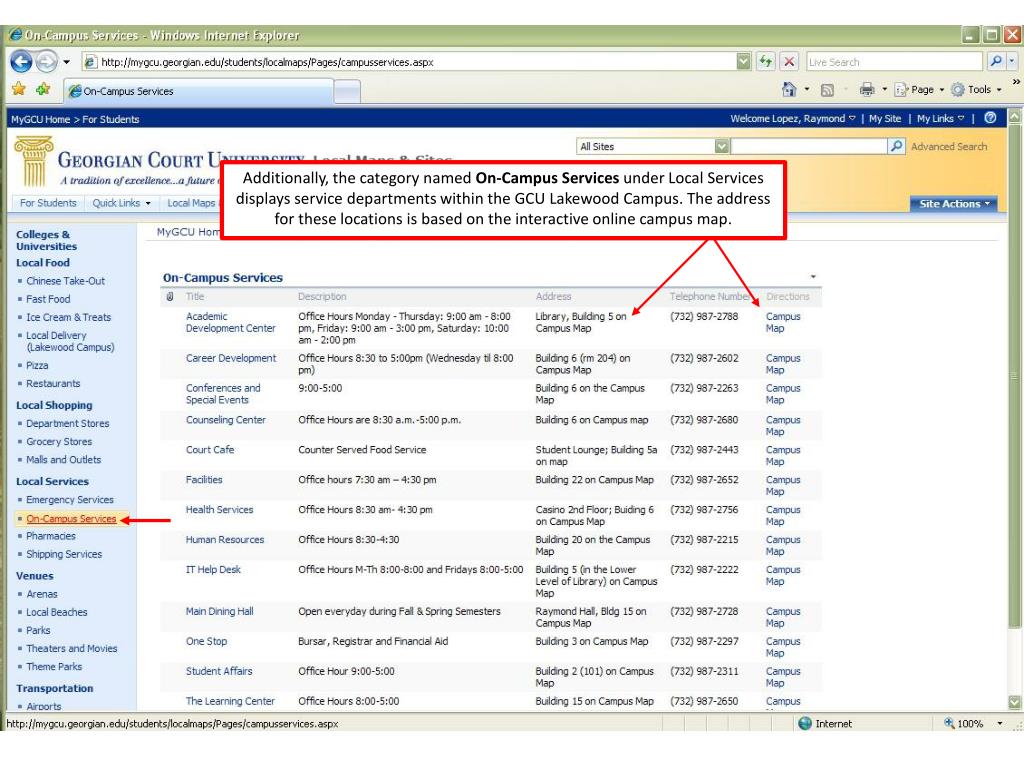Open the Colleges & Universities sidebar heading
This screenshot has height=768, width=1024.
pyautogui.click(x=46, y=240)
